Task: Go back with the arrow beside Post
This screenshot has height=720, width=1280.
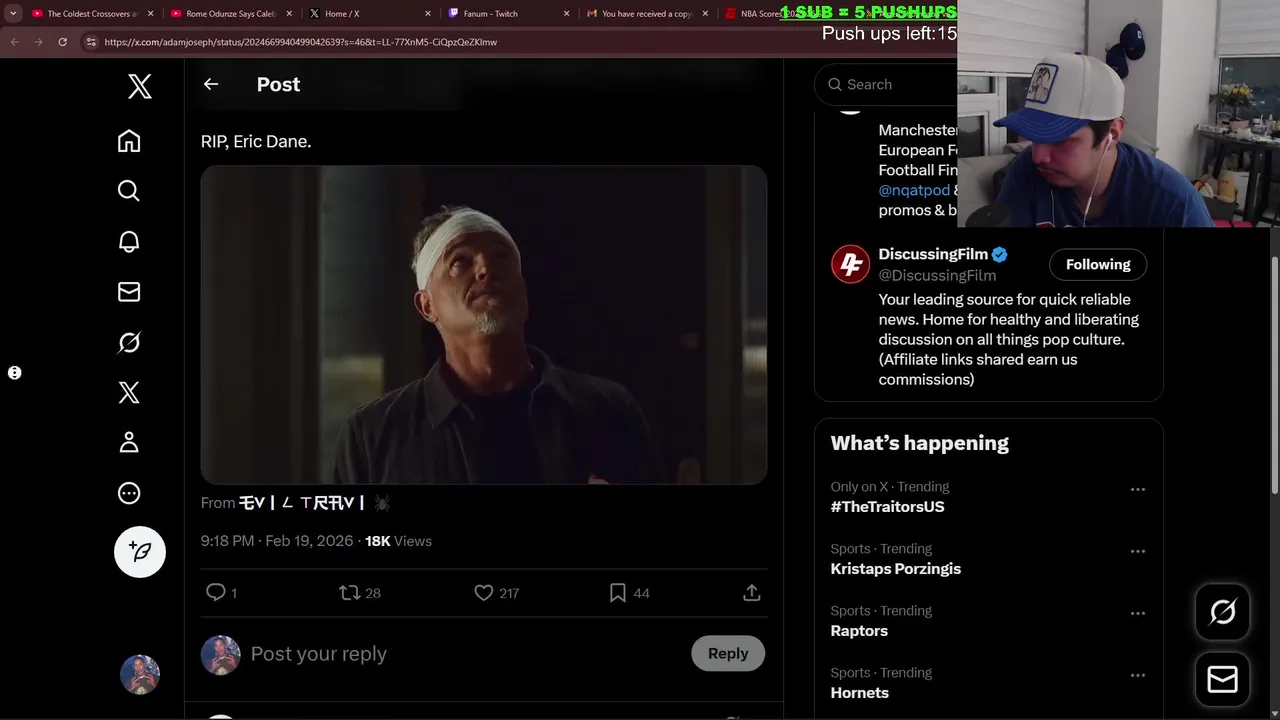Action: point(211,84)
